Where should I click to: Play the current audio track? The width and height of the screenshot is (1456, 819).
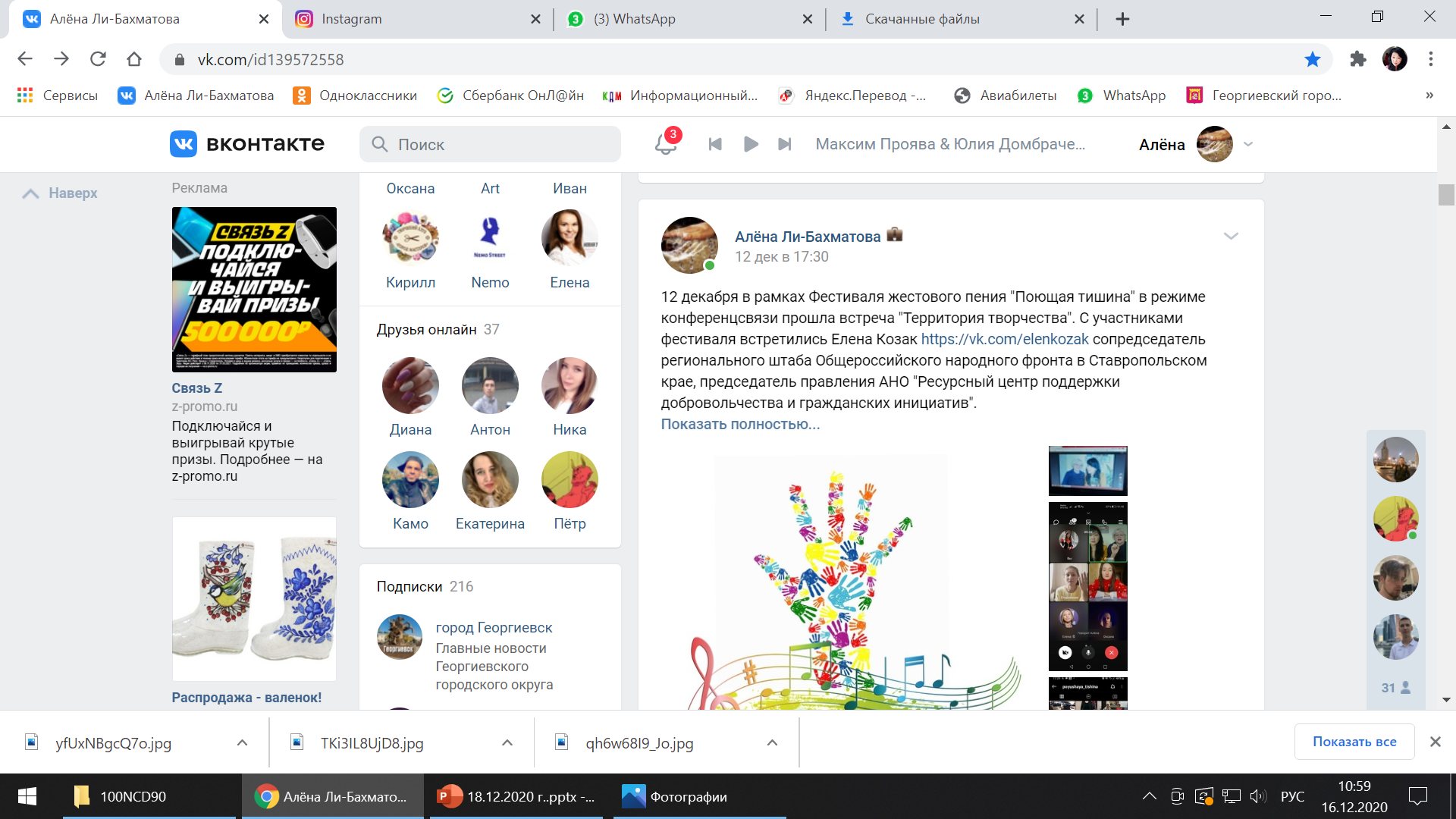click(x=751, y=144)
